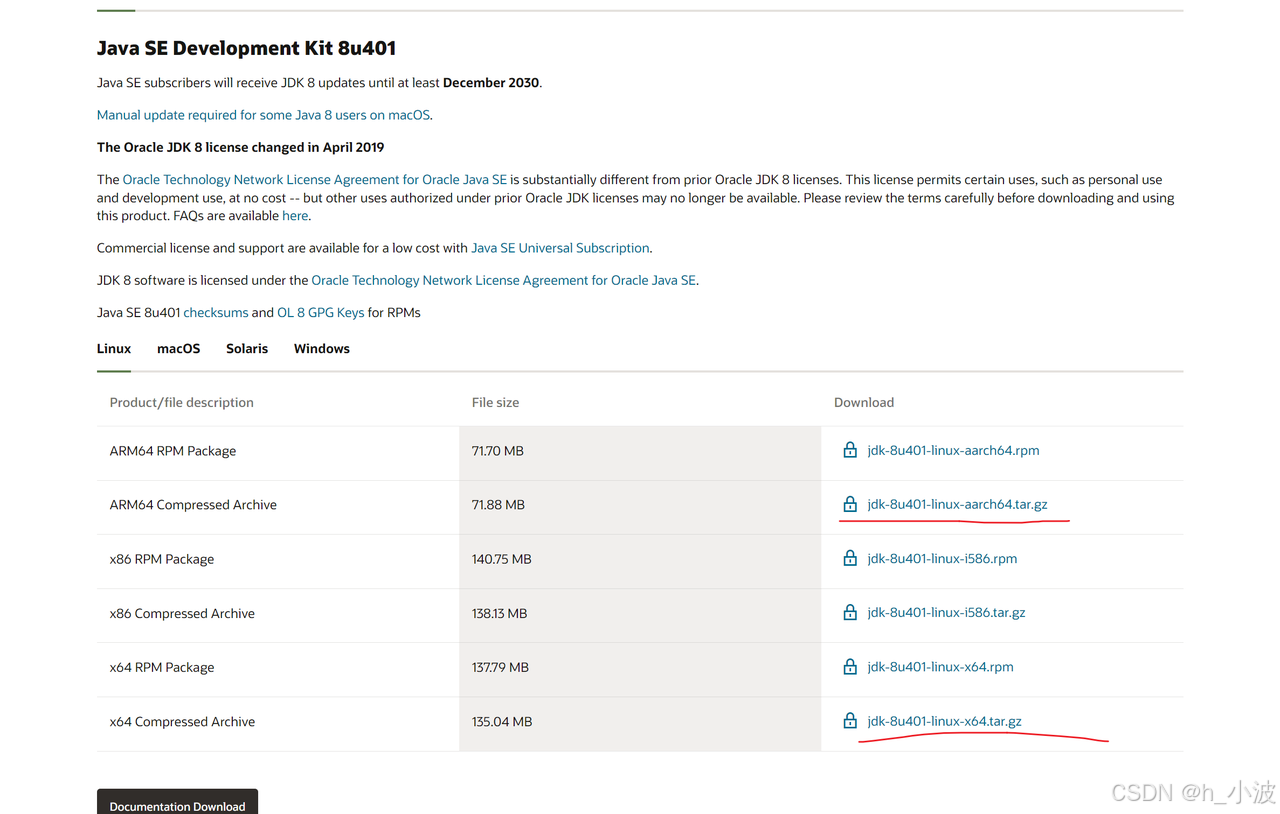The width and height of the screenshot is (1280, 814).
Task: Click the Product/file description column header
Action: point(182,402)
